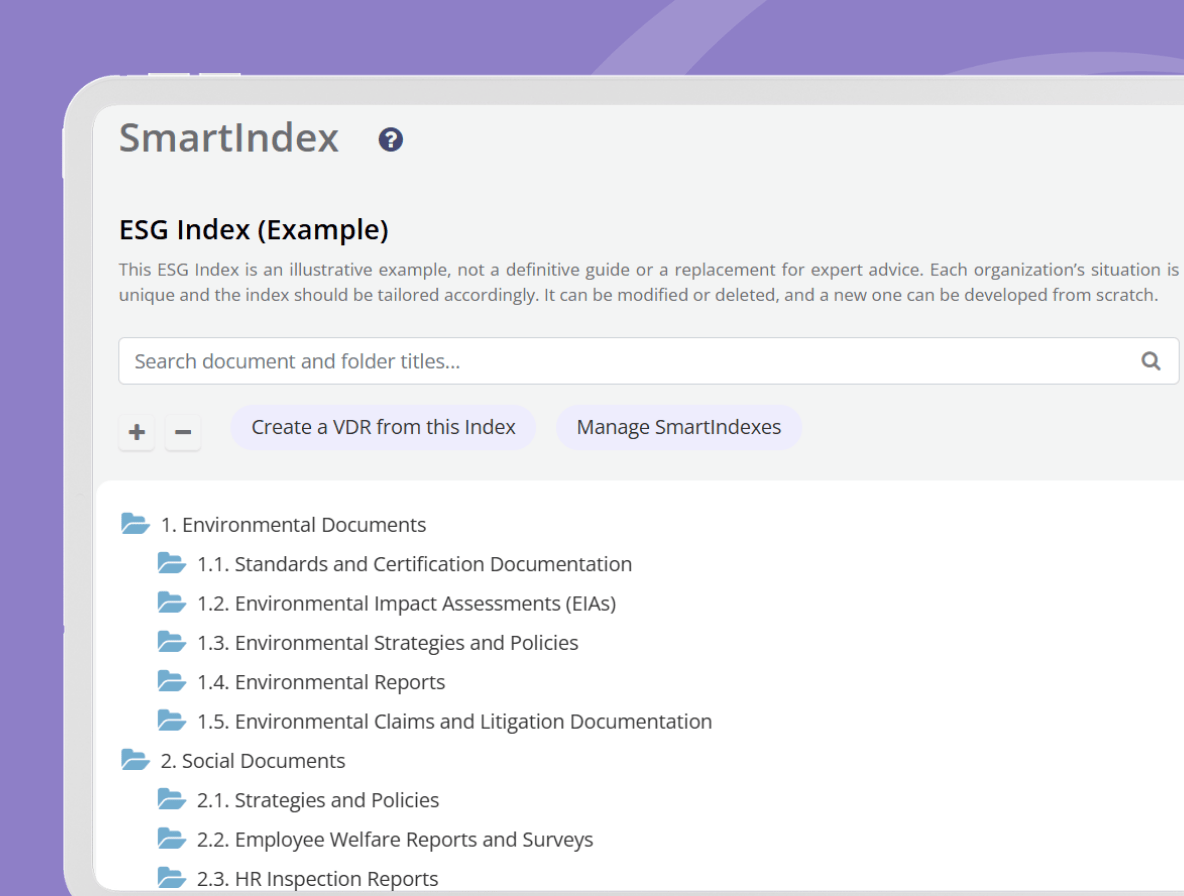Click folder icon beside Environmental Impact Assessments
This screenshot has width=1184, height=896.
pos(172,603)
